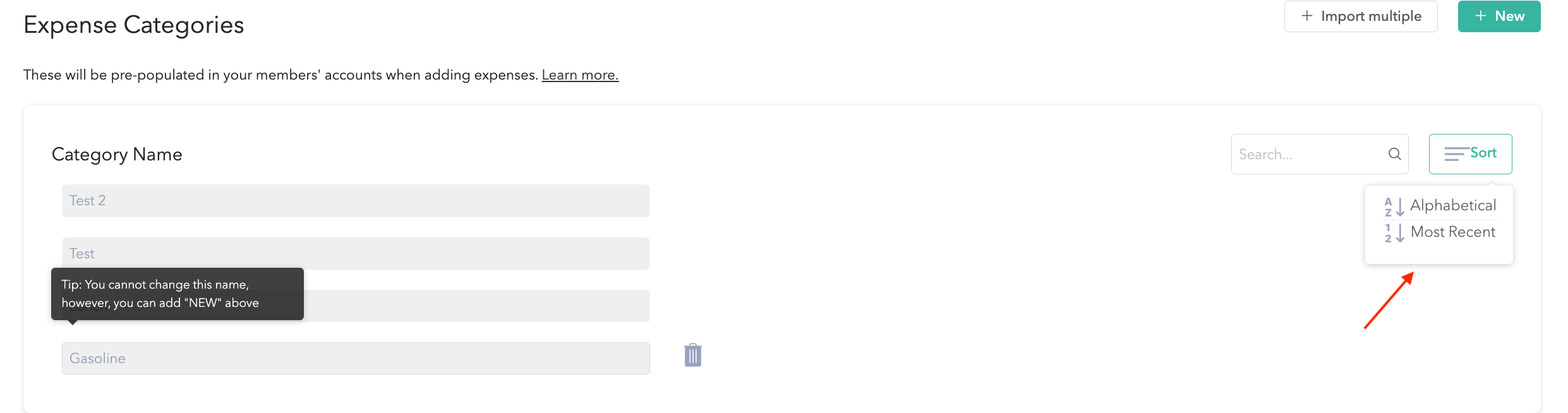
Task: Click the Test 2 category field
Action: 356,201
